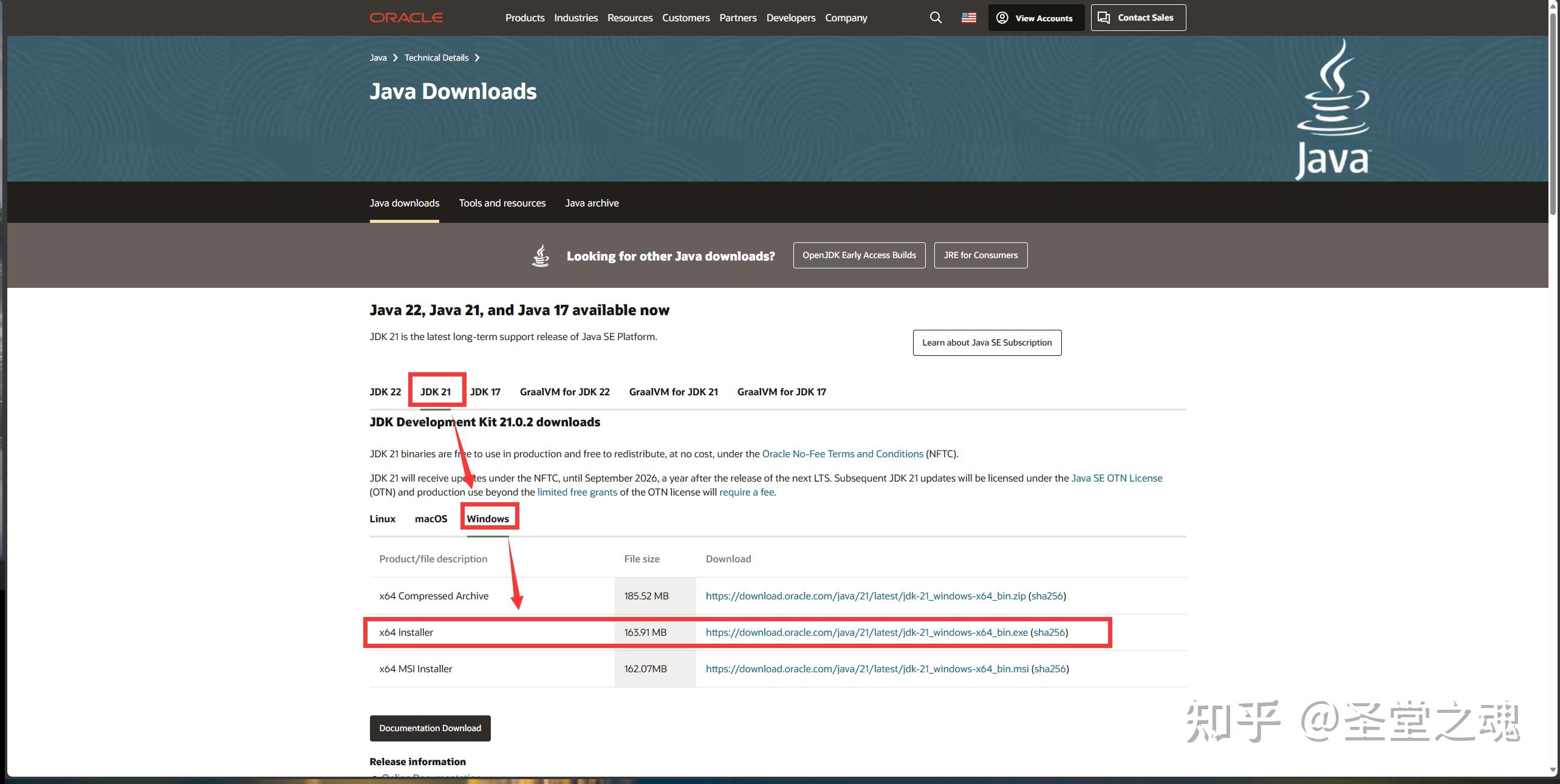
Task: Select the JDK 17 tab
Action: tap(485, 392)
